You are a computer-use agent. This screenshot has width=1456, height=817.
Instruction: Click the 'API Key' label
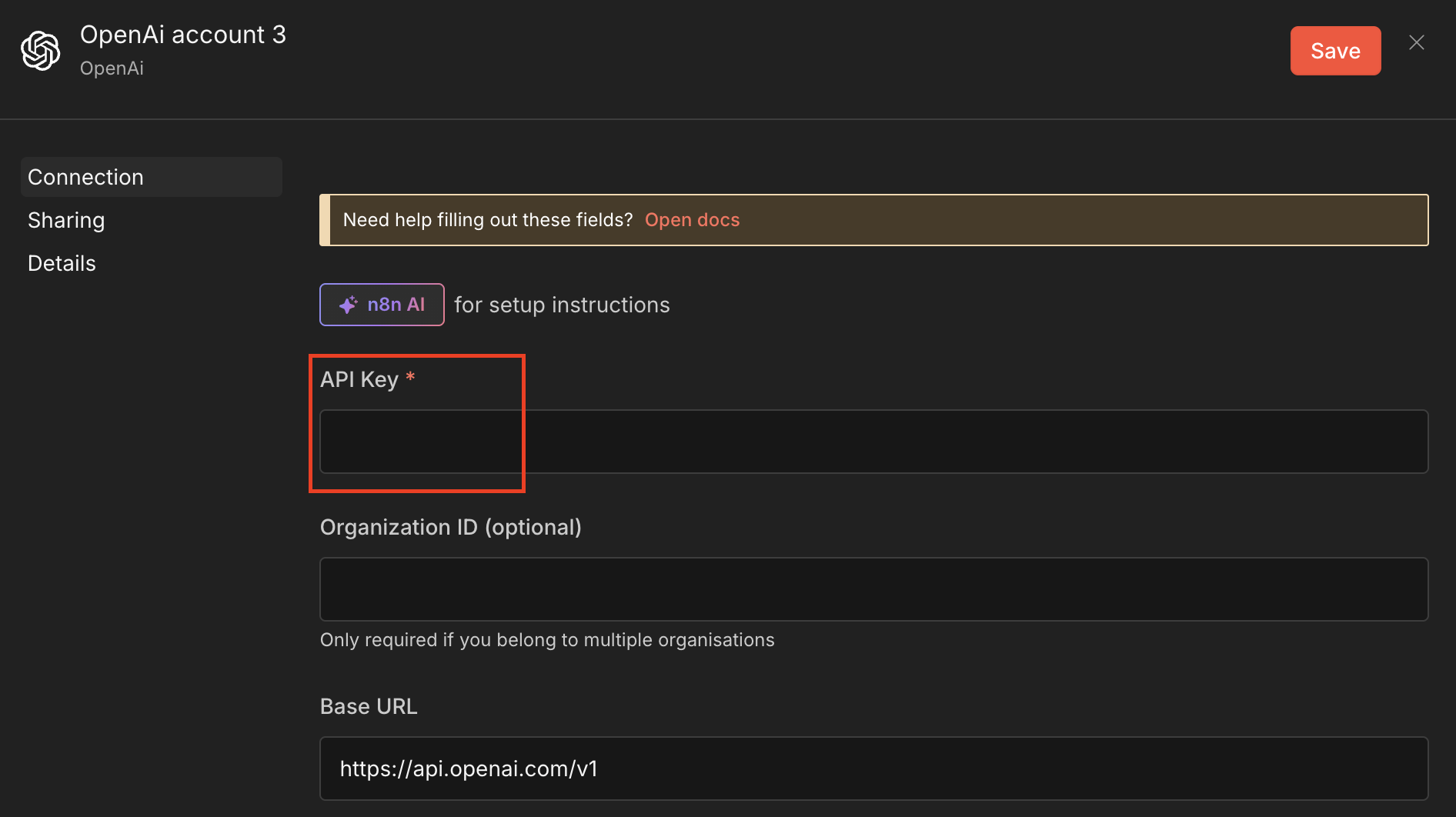click(359, 379)
